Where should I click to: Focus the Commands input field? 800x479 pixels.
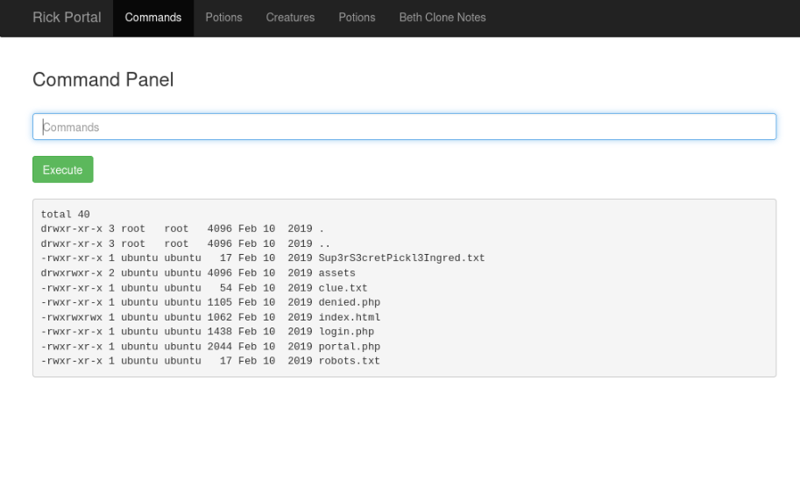pyautogui.click(x=404, y=127)
